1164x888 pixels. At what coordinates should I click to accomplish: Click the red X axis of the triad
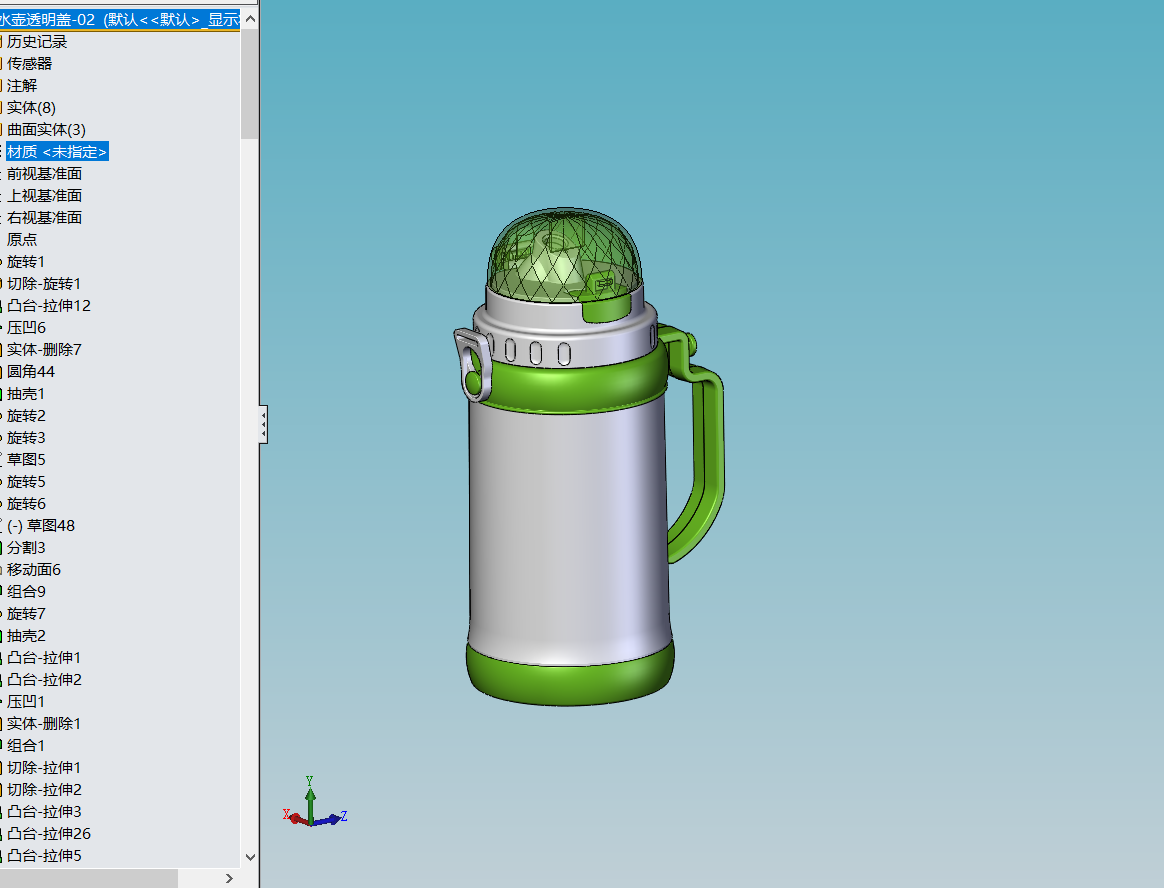point(295,817)
